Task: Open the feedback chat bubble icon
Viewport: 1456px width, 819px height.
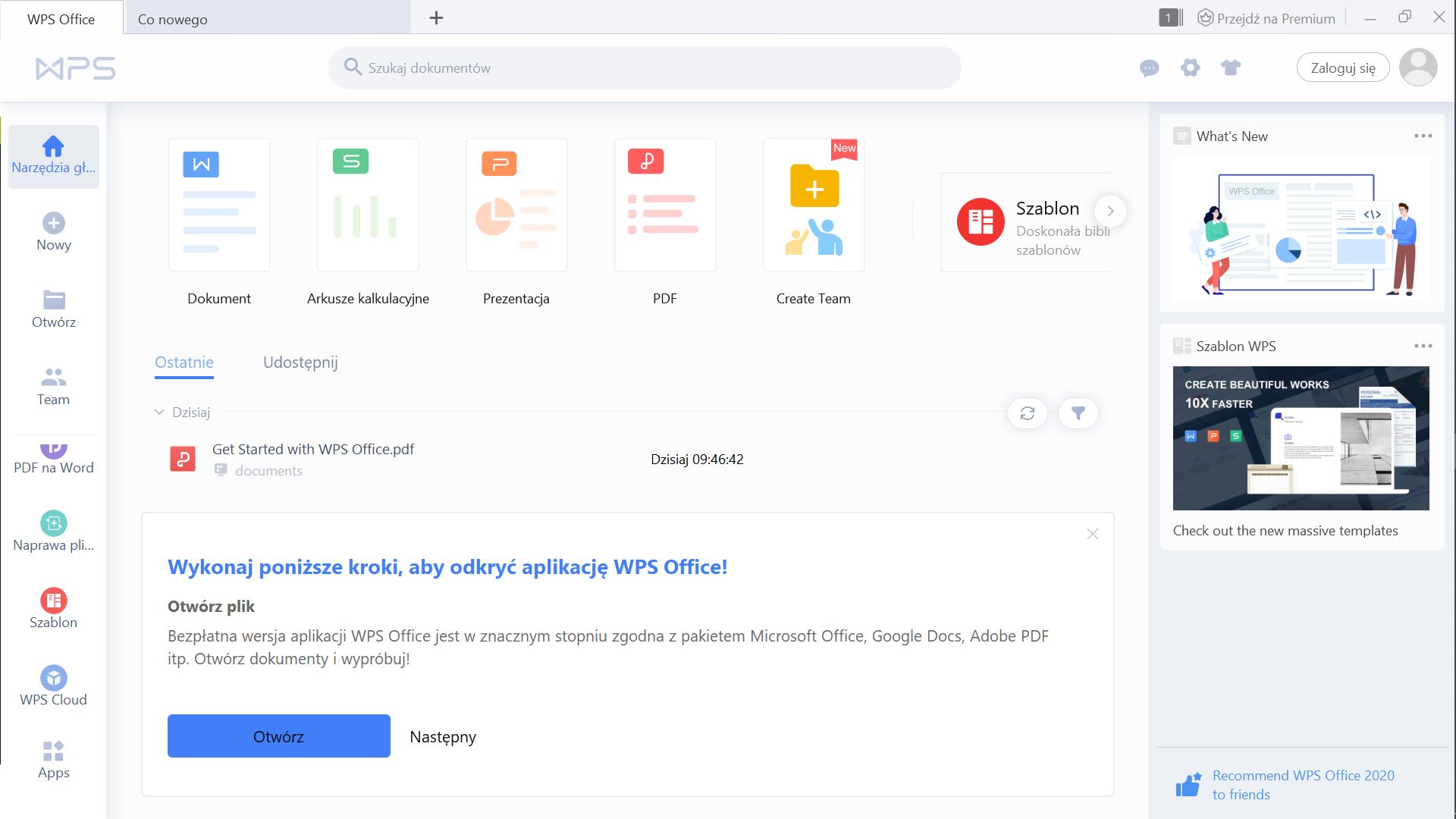Action: pyautogui.click(x=1150, y=68)
